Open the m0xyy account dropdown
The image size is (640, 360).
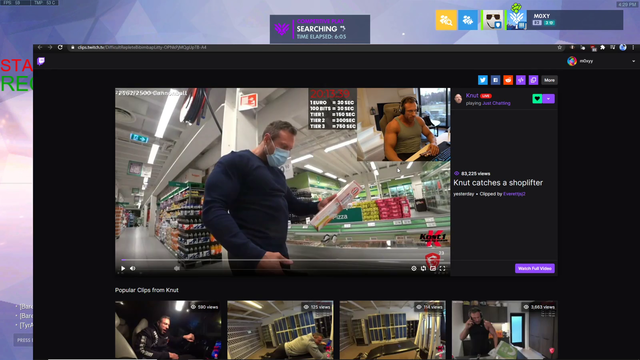pyautogui.click(x=633, y=61)
